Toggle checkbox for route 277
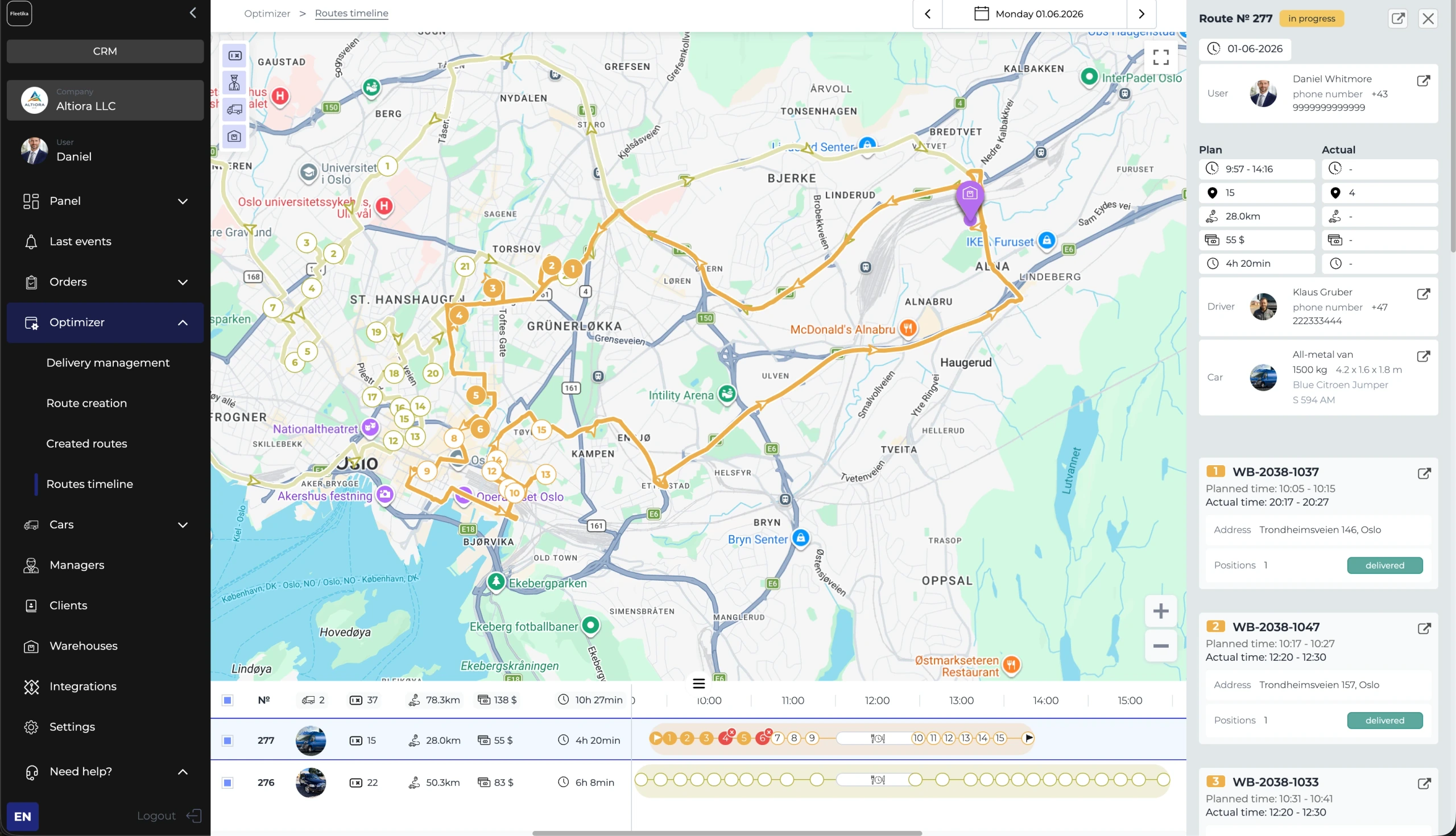The image size is (1456, 836). [227, 740]
